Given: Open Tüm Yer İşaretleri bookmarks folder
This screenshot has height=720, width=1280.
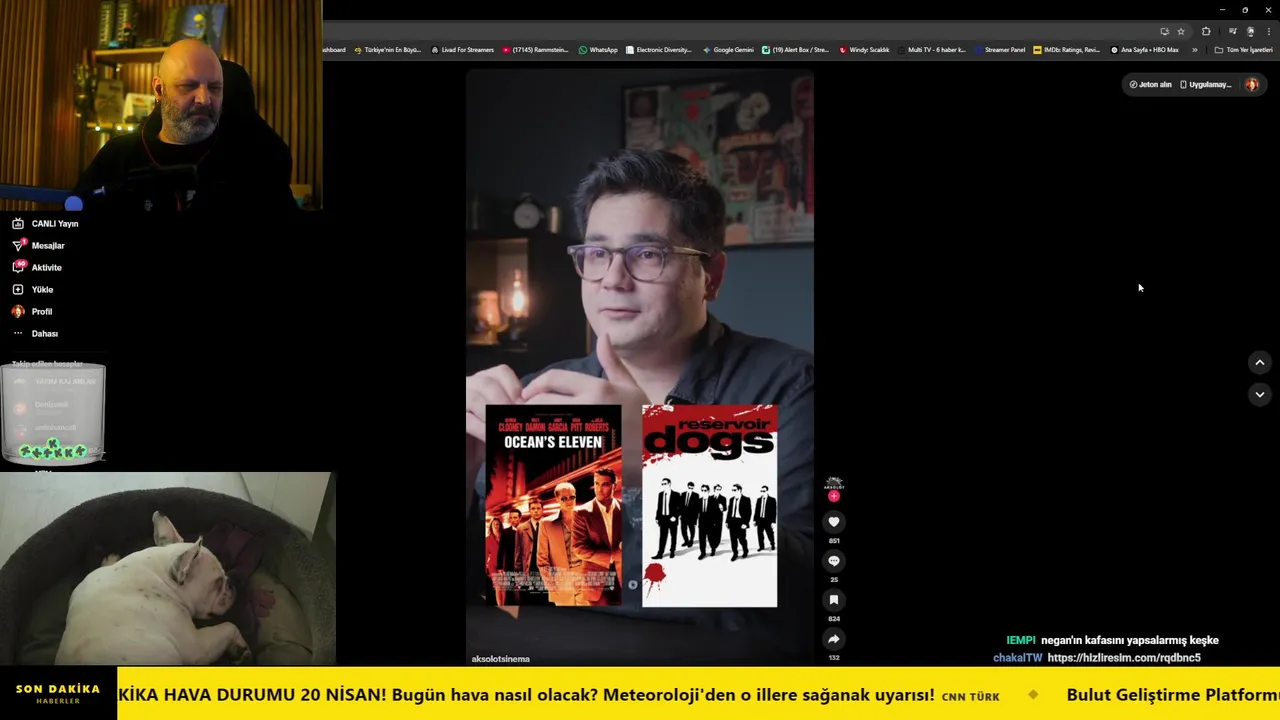Looking at the screenshot, I should tap(1243, 50).
